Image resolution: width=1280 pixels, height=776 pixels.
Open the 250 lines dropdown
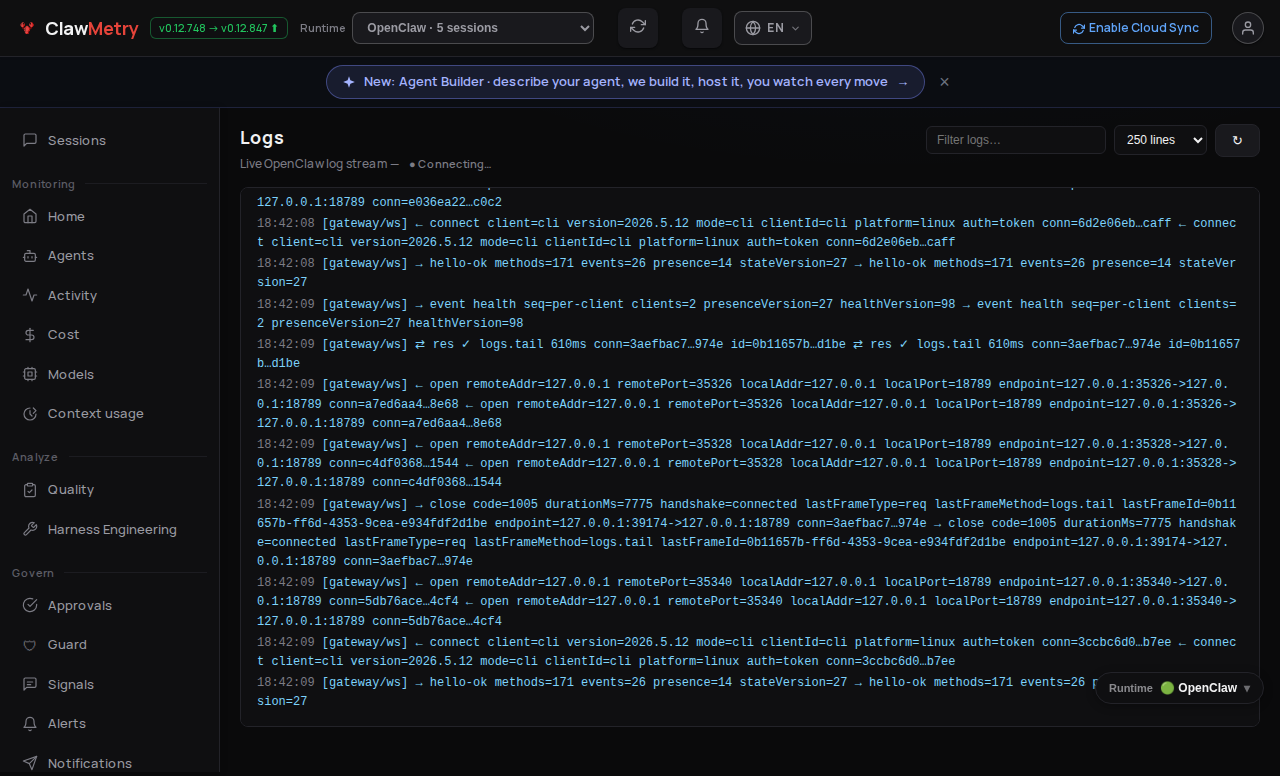pos(1160,140)
